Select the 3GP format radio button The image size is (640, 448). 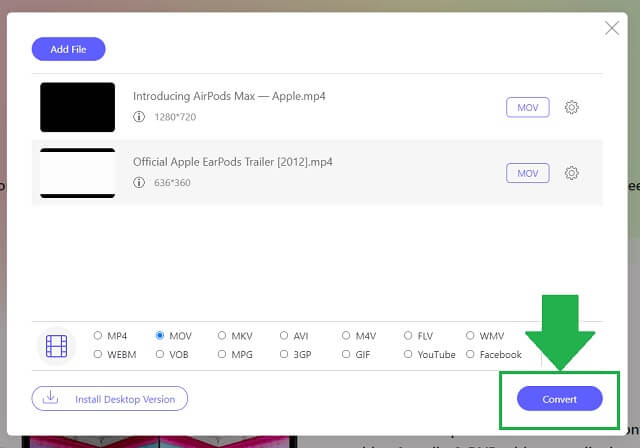(x=284, y=354)
